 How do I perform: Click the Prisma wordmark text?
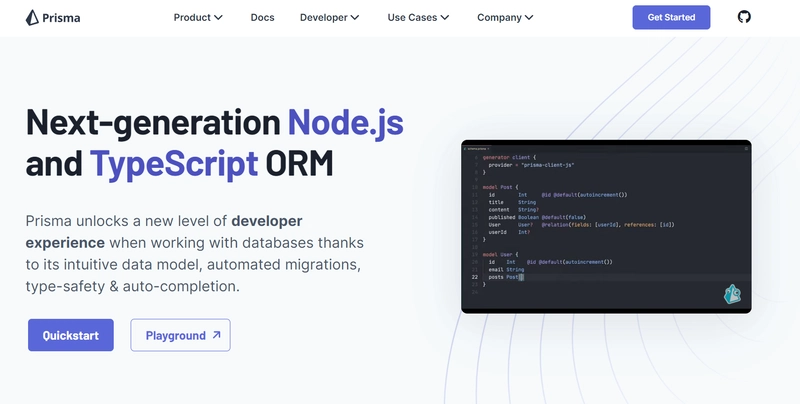point(61,18)
